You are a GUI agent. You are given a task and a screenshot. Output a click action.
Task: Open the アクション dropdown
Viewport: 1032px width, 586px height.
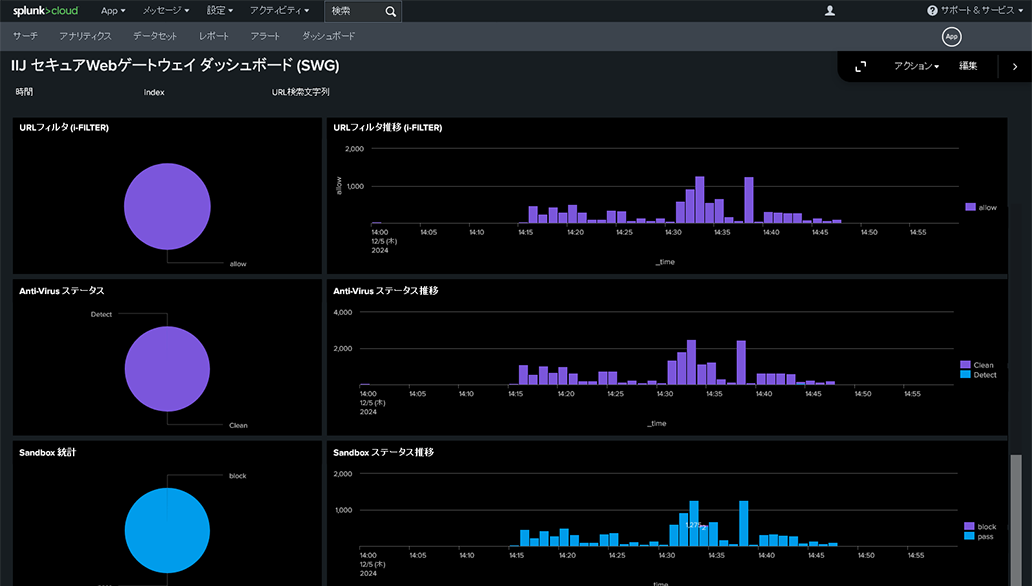tap(916, 66)
